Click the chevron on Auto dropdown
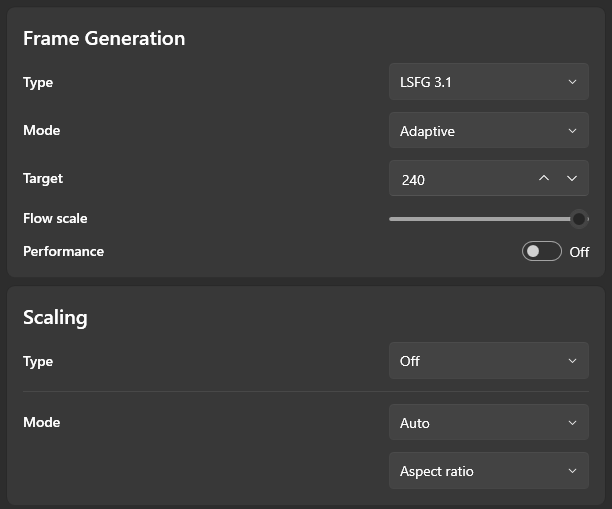This screenshot has width=612, height=509. pos(572,423)
